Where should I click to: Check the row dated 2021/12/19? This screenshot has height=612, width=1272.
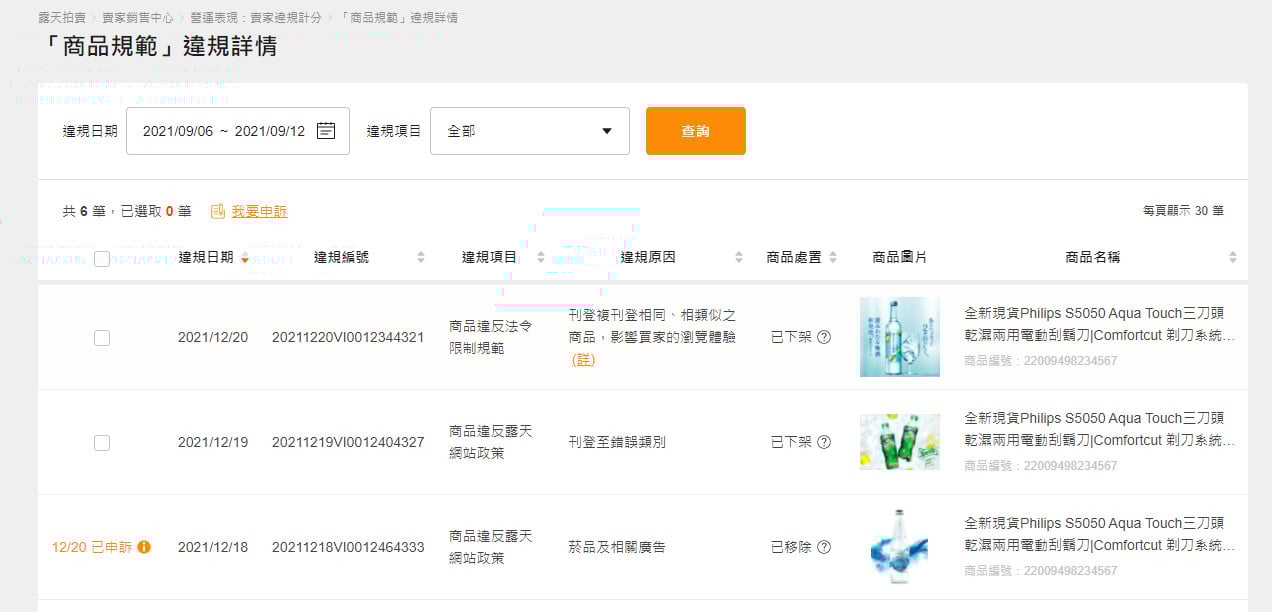pyautogui.click(x=102, y=442)
